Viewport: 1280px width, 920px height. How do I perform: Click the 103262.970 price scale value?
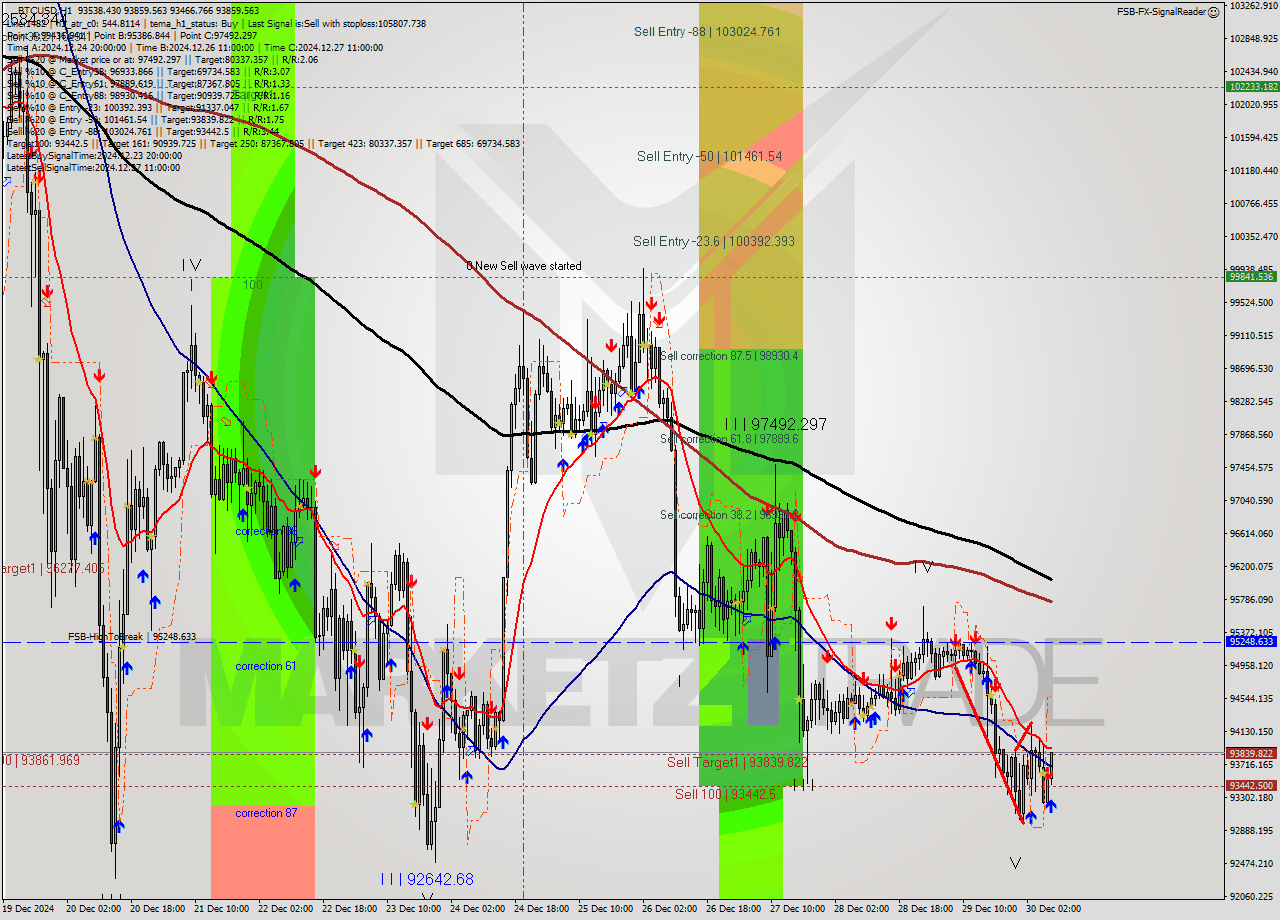(1252, 6)
